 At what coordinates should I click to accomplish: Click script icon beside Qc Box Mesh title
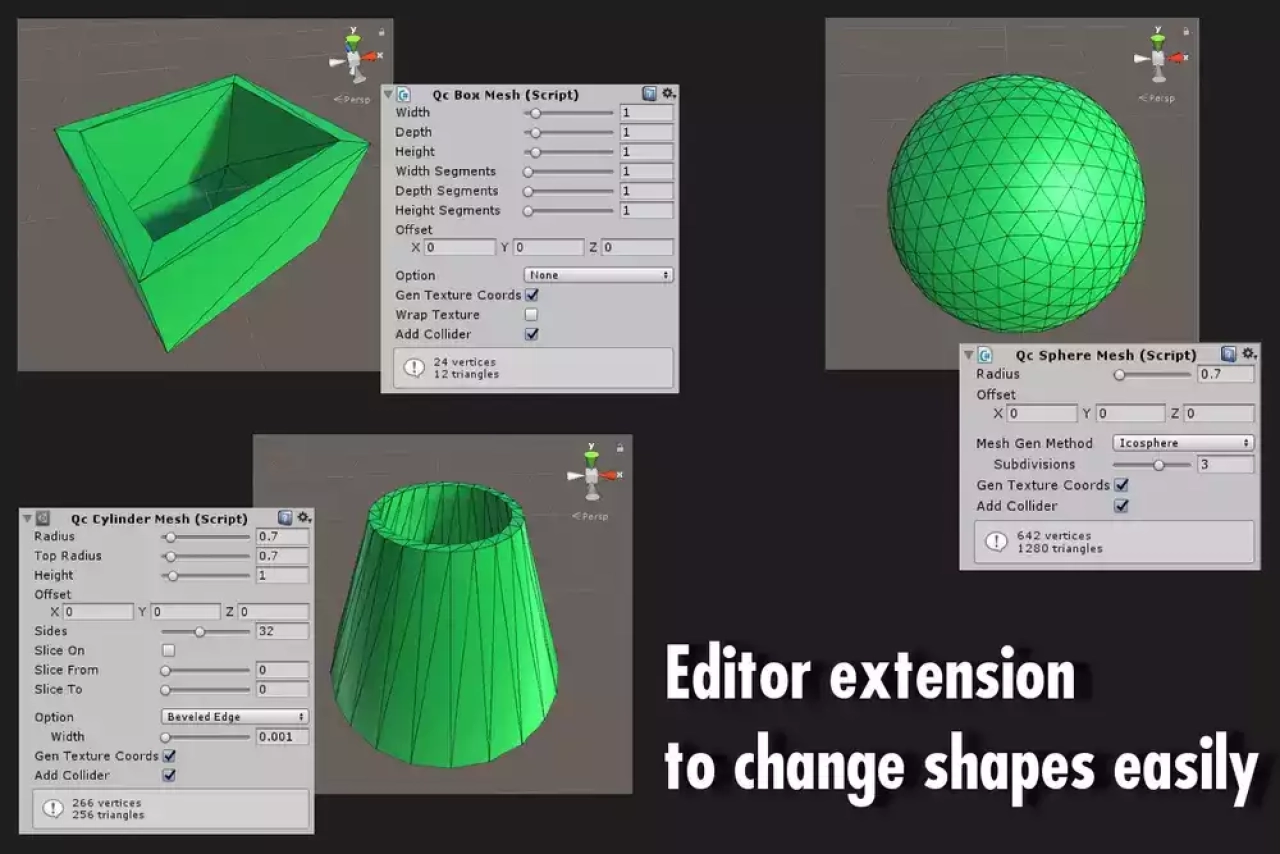tap(404, 95)
